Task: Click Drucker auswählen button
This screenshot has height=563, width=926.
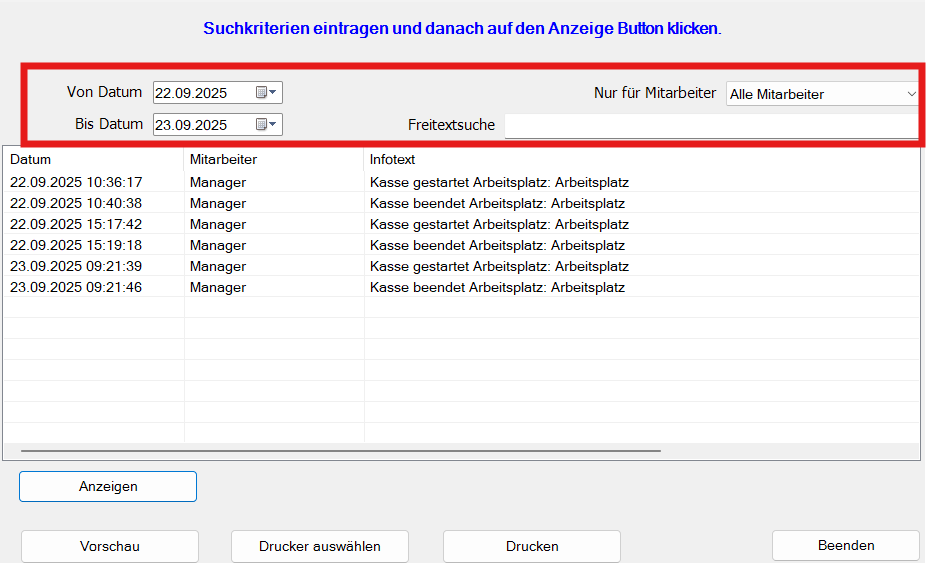Action: tap(319, 546)
